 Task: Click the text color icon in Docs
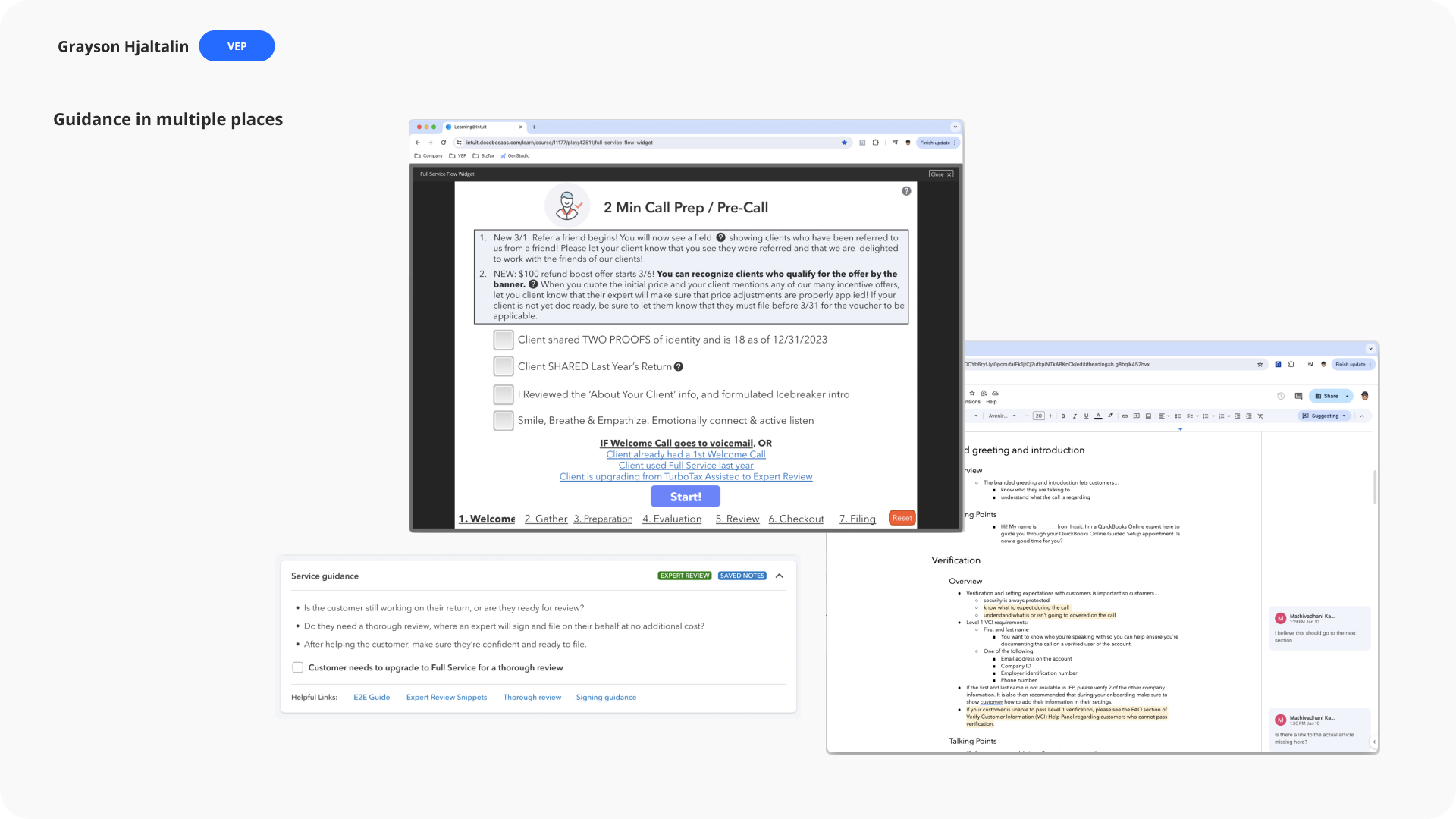tap(1098, 416)
